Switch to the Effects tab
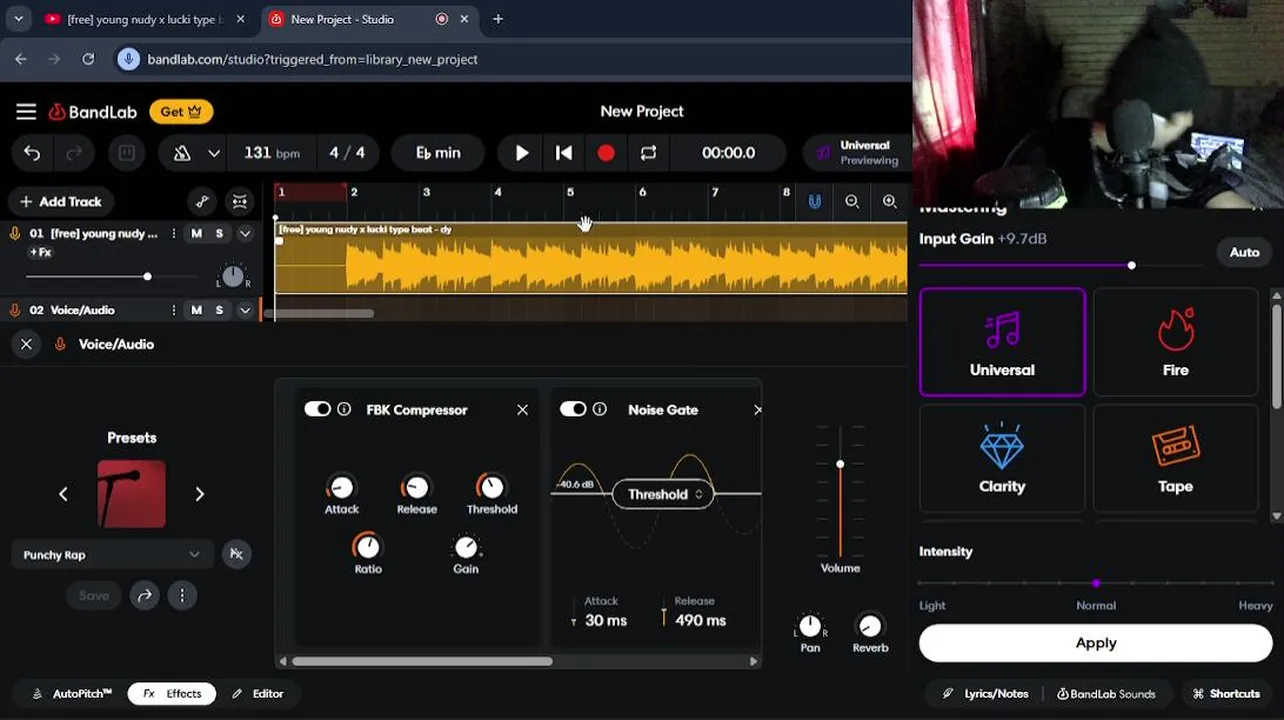This screenshot has width=1284, height=720. click(x=172, y=693)
